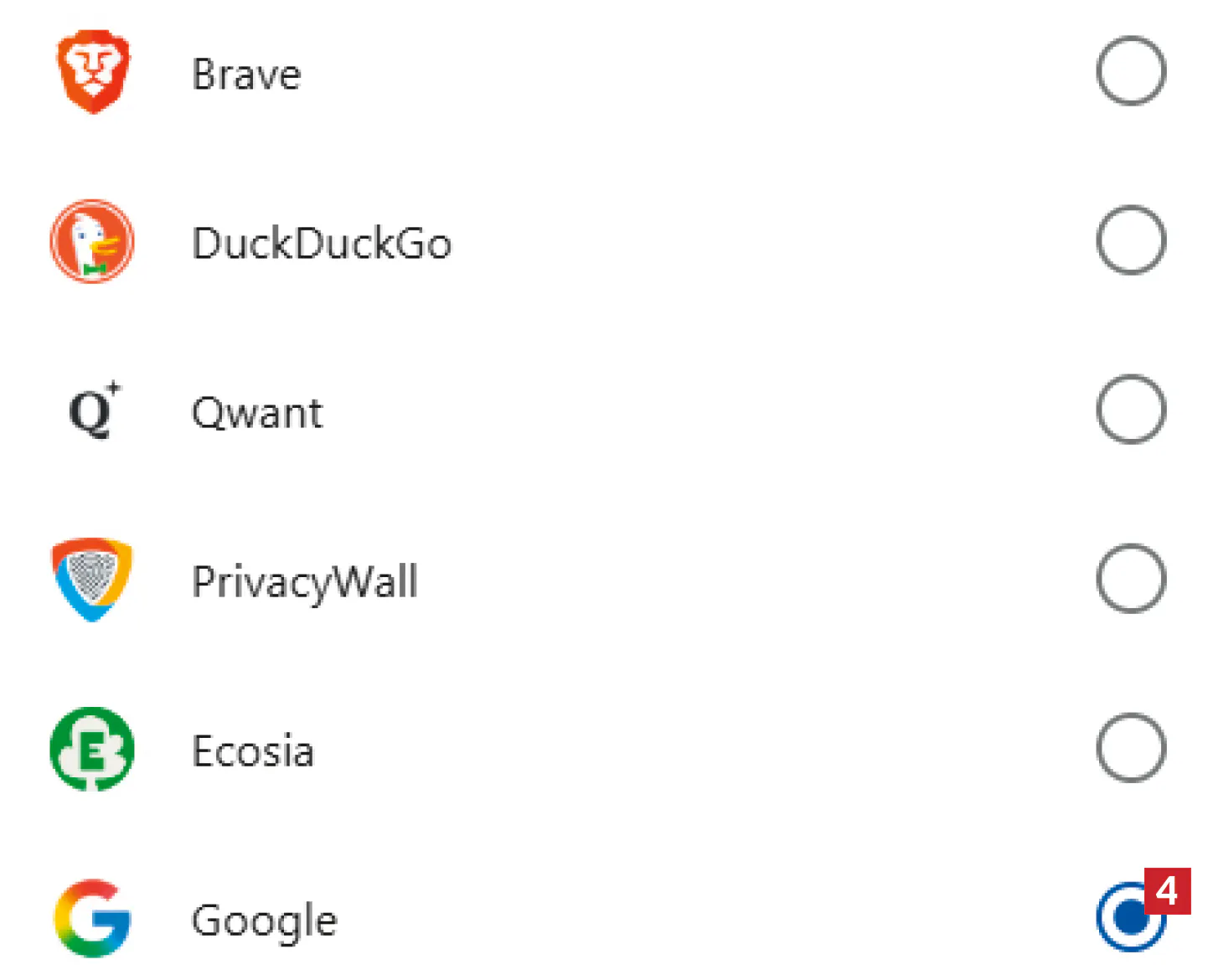1218x980 pixels.
Task: Click the Qwant Q logo icon
Action: 94,410
